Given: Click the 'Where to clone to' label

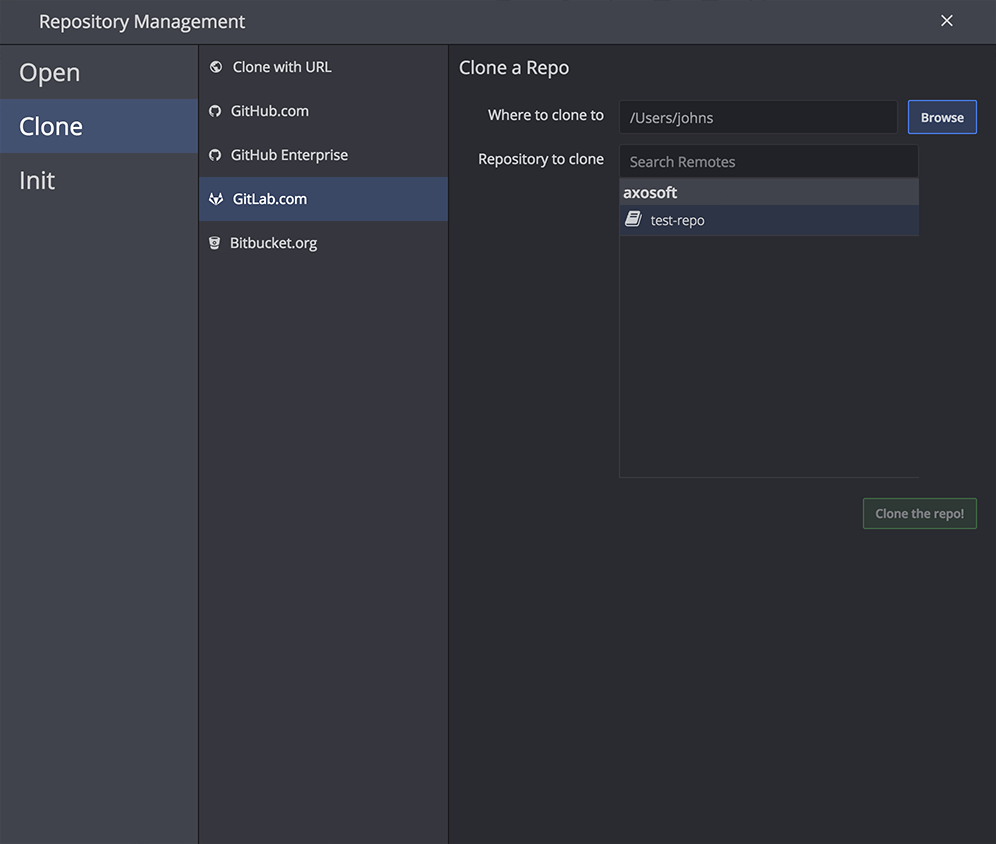Looking at the screenshot, I should pyautogui.click(x=546, y=115).
